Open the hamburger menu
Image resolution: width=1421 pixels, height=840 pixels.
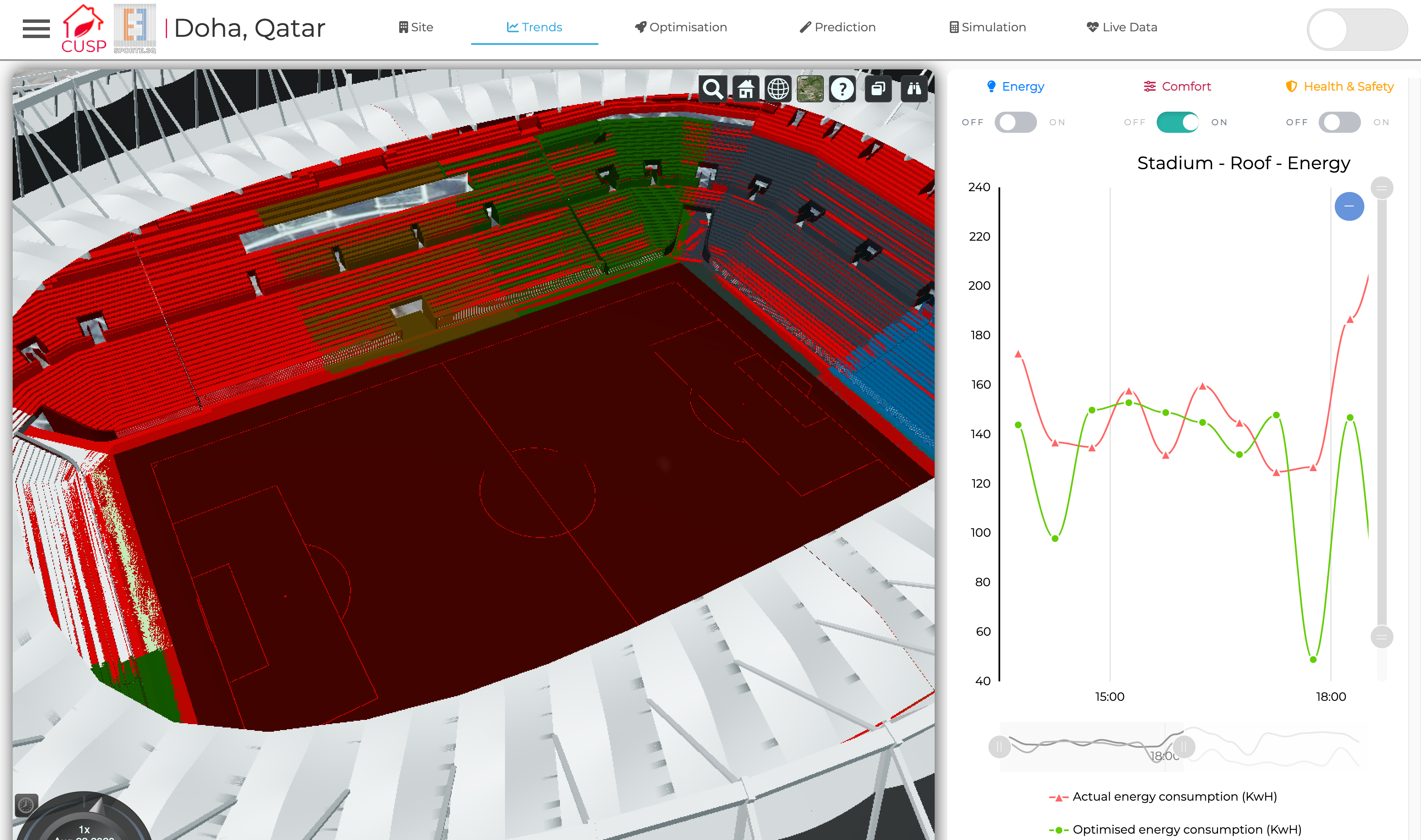(36, 28)
